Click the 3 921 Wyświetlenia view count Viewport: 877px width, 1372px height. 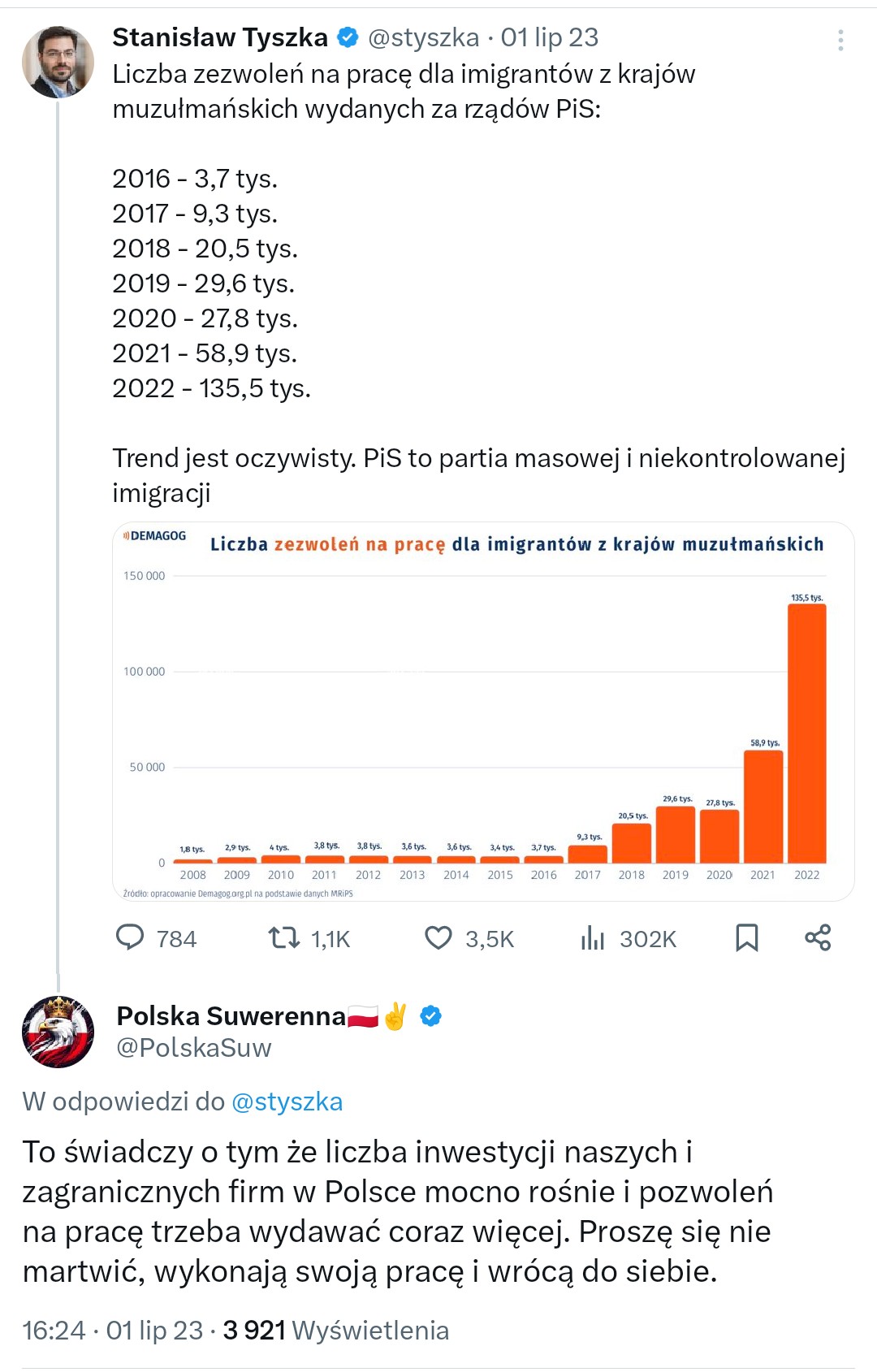click(335, 1331)
